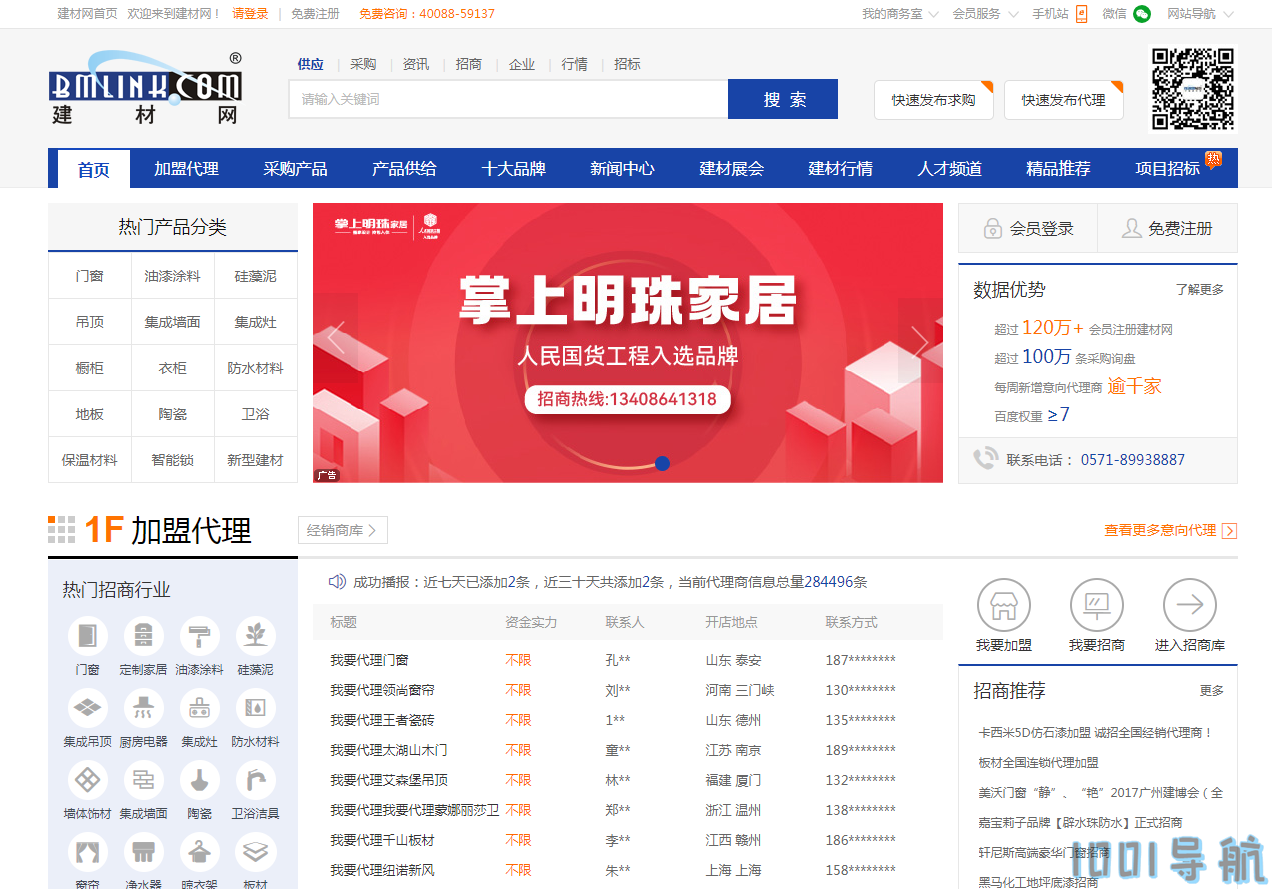Select the 门窗 industry icon

(x=87, y=635)
